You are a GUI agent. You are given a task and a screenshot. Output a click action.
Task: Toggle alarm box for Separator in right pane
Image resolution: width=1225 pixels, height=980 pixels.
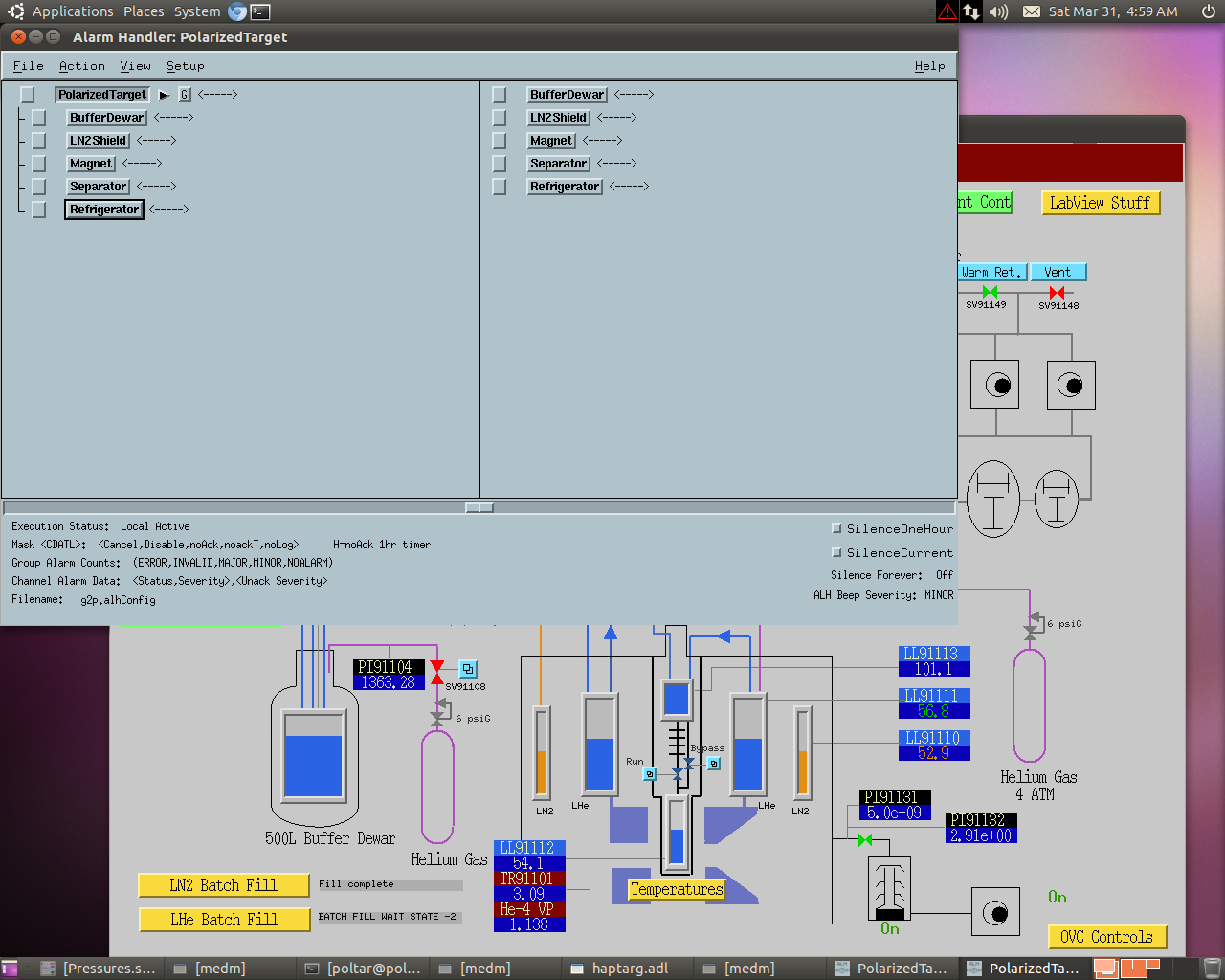[500, 164]
